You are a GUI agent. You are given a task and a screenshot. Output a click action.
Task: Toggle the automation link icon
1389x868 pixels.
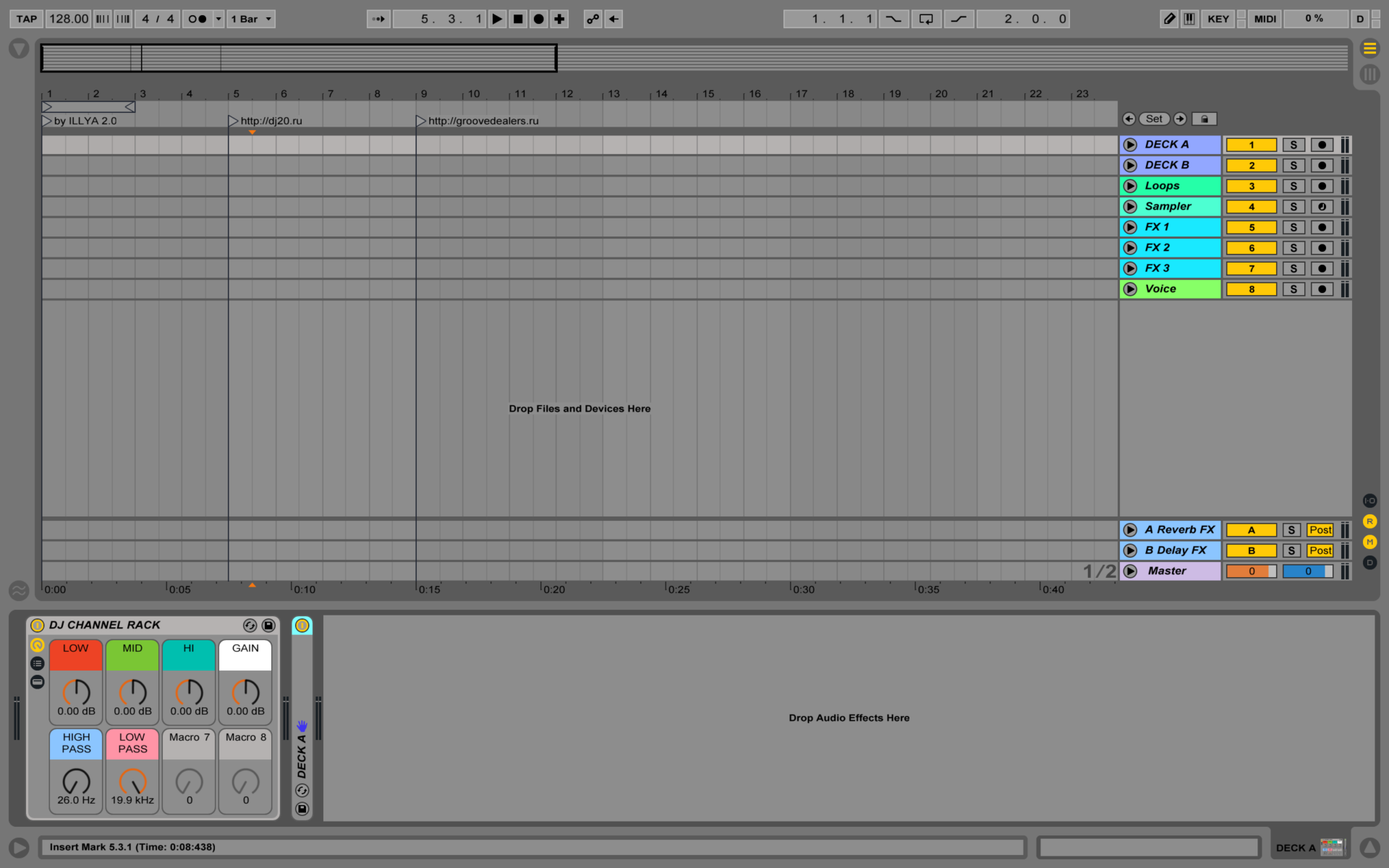(x=593, y=19)
